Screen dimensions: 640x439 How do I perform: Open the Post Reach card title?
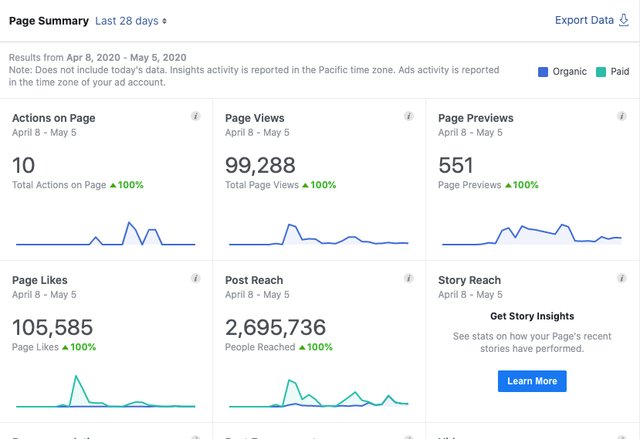254,280
